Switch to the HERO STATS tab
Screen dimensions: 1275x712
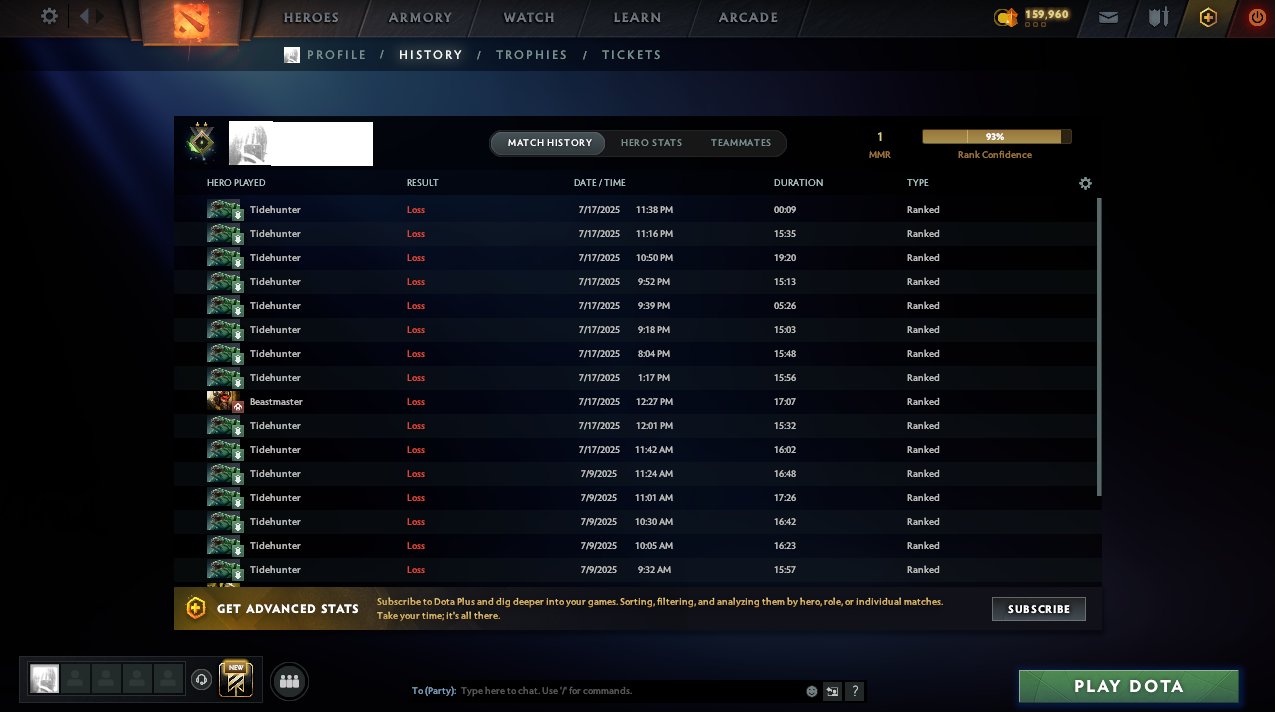point(651,143)
